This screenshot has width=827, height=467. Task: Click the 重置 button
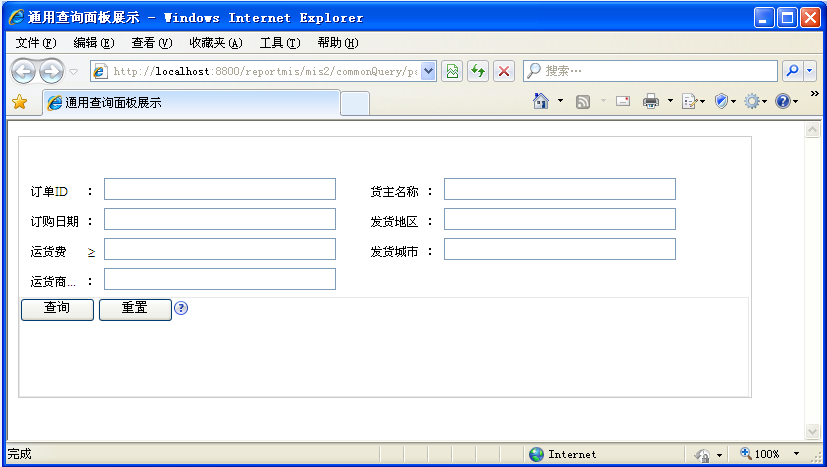coord(136,310)
